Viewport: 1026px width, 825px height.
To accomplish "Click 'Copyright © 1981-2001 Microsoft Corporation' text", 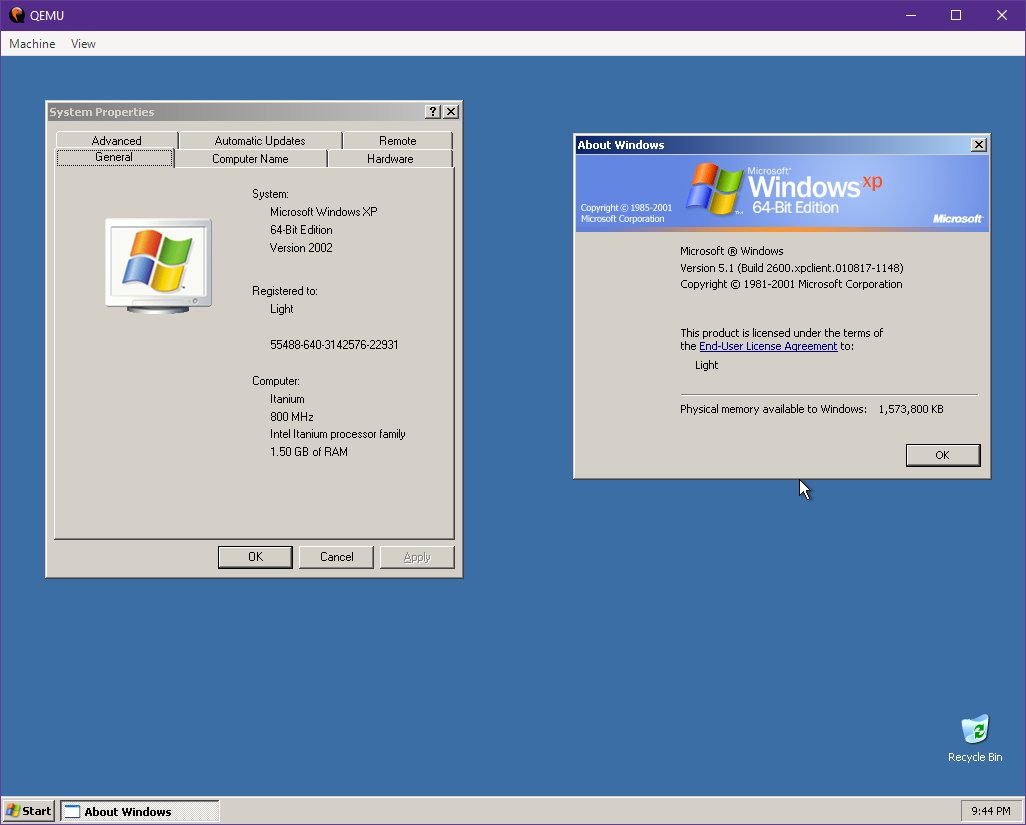I will (791, 284).
